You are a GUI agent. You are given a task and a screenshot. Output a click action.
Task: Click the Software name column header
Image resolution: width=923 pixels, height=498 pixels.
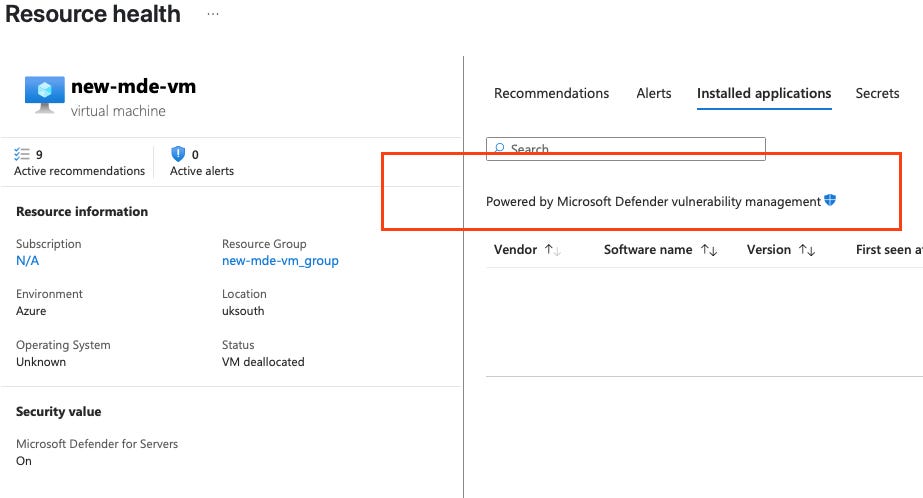click(648, 250)
